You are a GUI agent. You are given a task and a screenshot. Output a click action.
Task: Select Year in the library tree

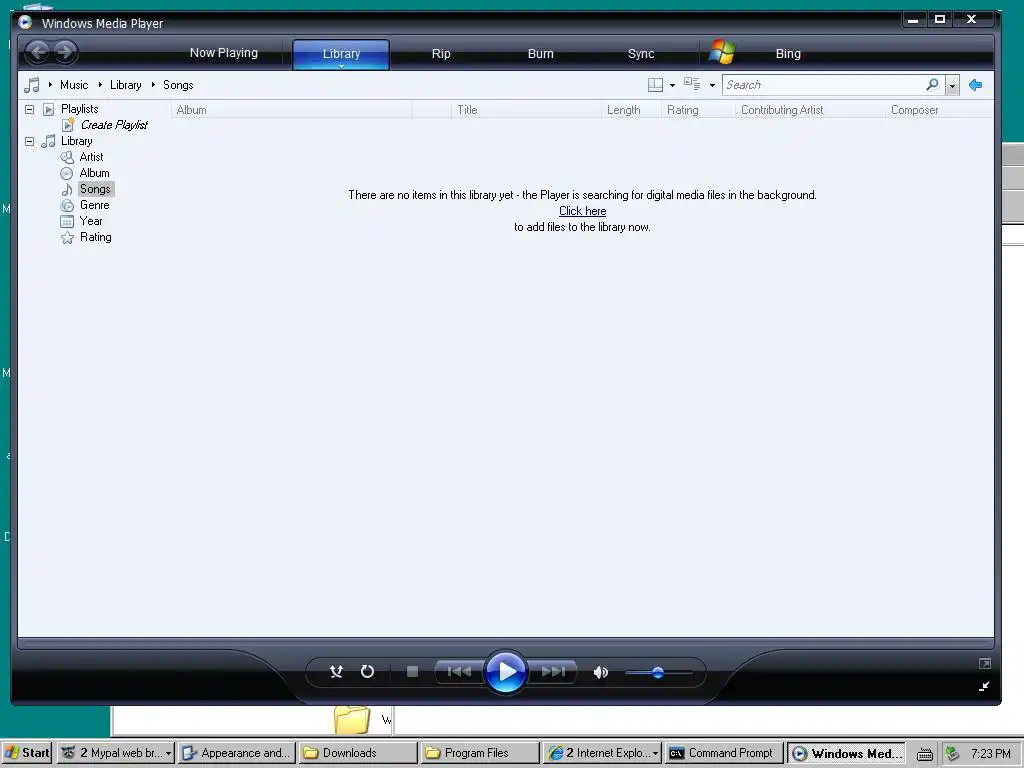coord(91,221)
